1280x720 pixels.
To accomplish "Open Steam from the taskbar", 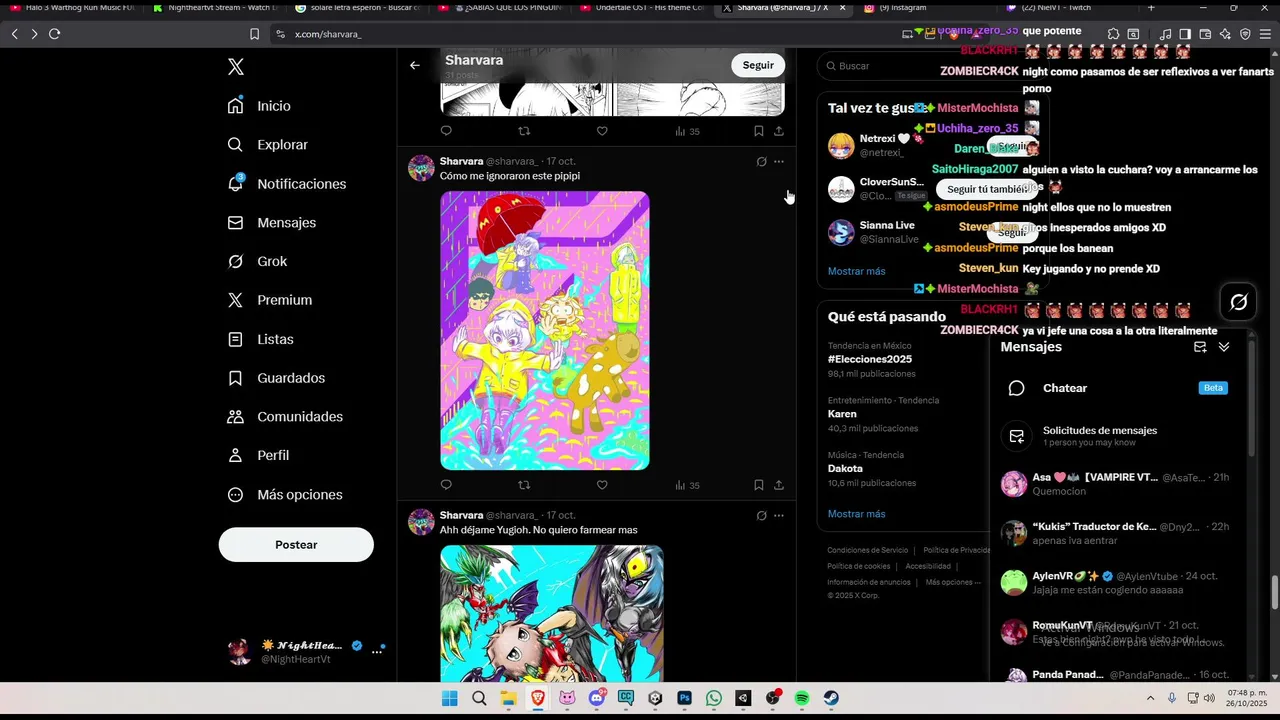I will click(831, 698).
